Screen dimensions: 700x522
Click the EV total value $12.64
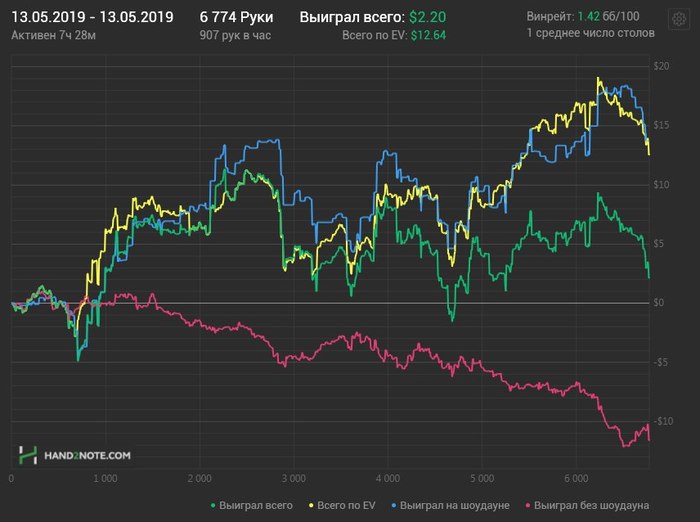click(x=428, y=35)
